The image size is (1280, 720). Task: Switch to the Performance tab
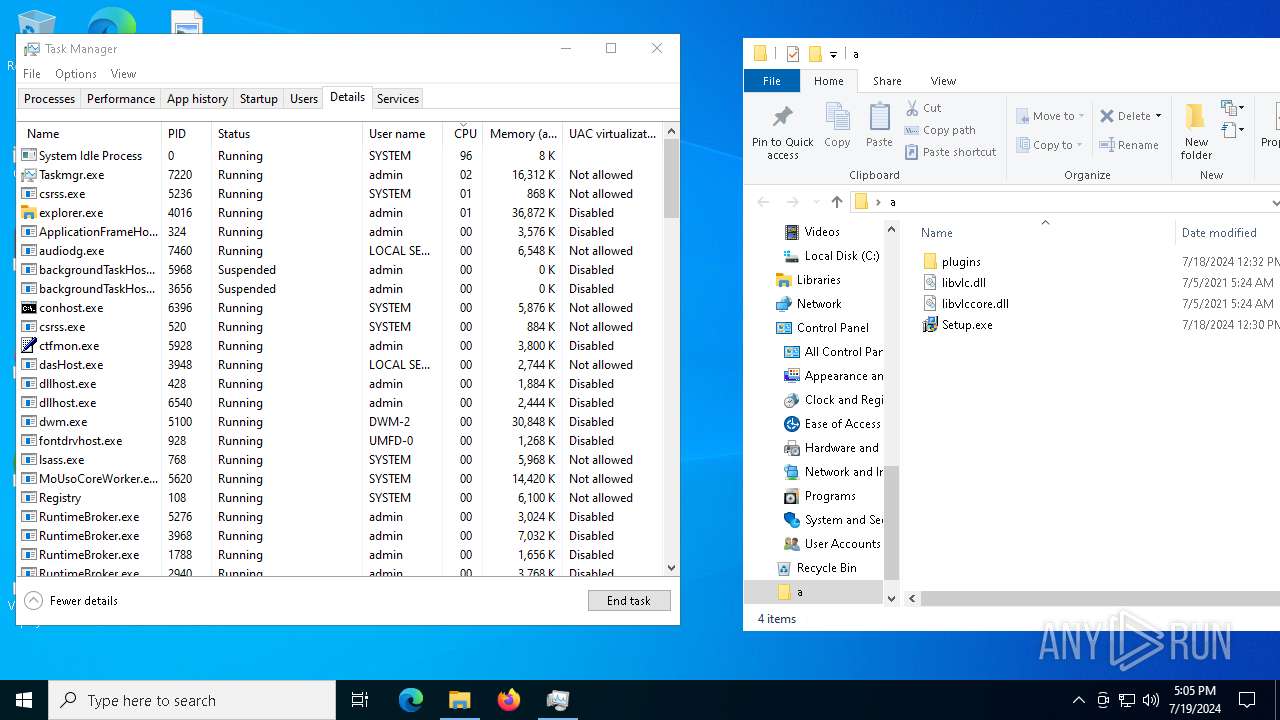click(x=121, y=99)
